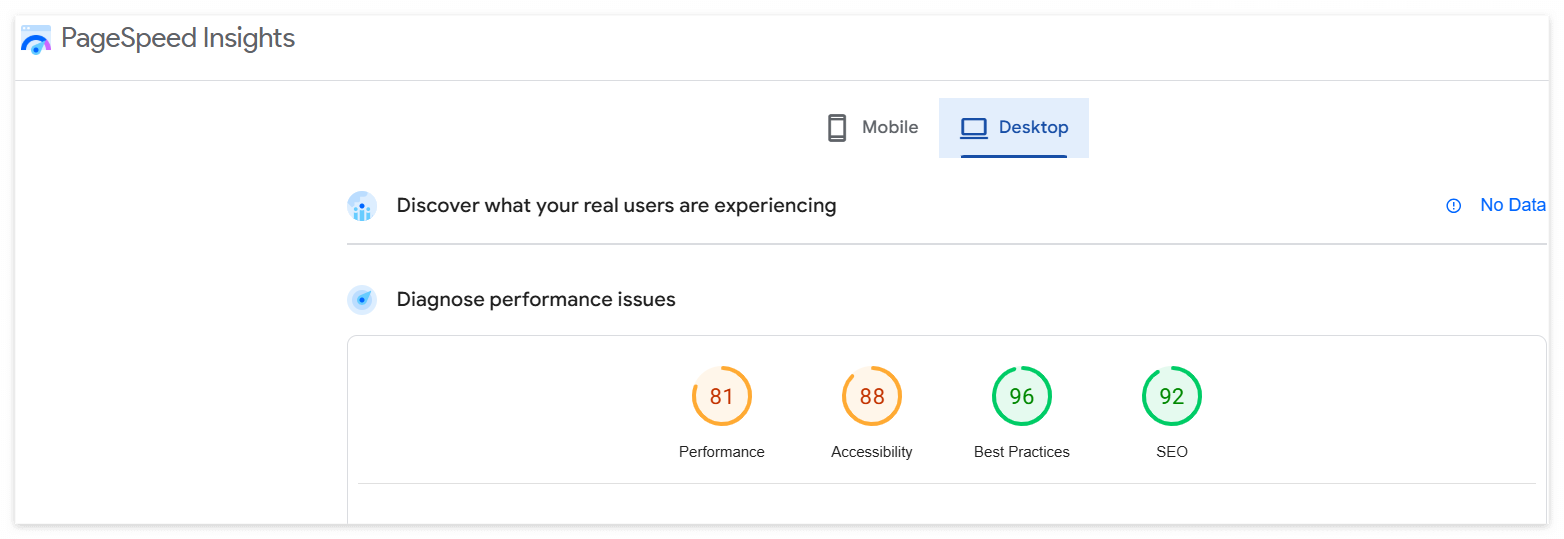Screen dimensions: 1564x539
Task: Click the Accessibility label
Action: [872, 452]
